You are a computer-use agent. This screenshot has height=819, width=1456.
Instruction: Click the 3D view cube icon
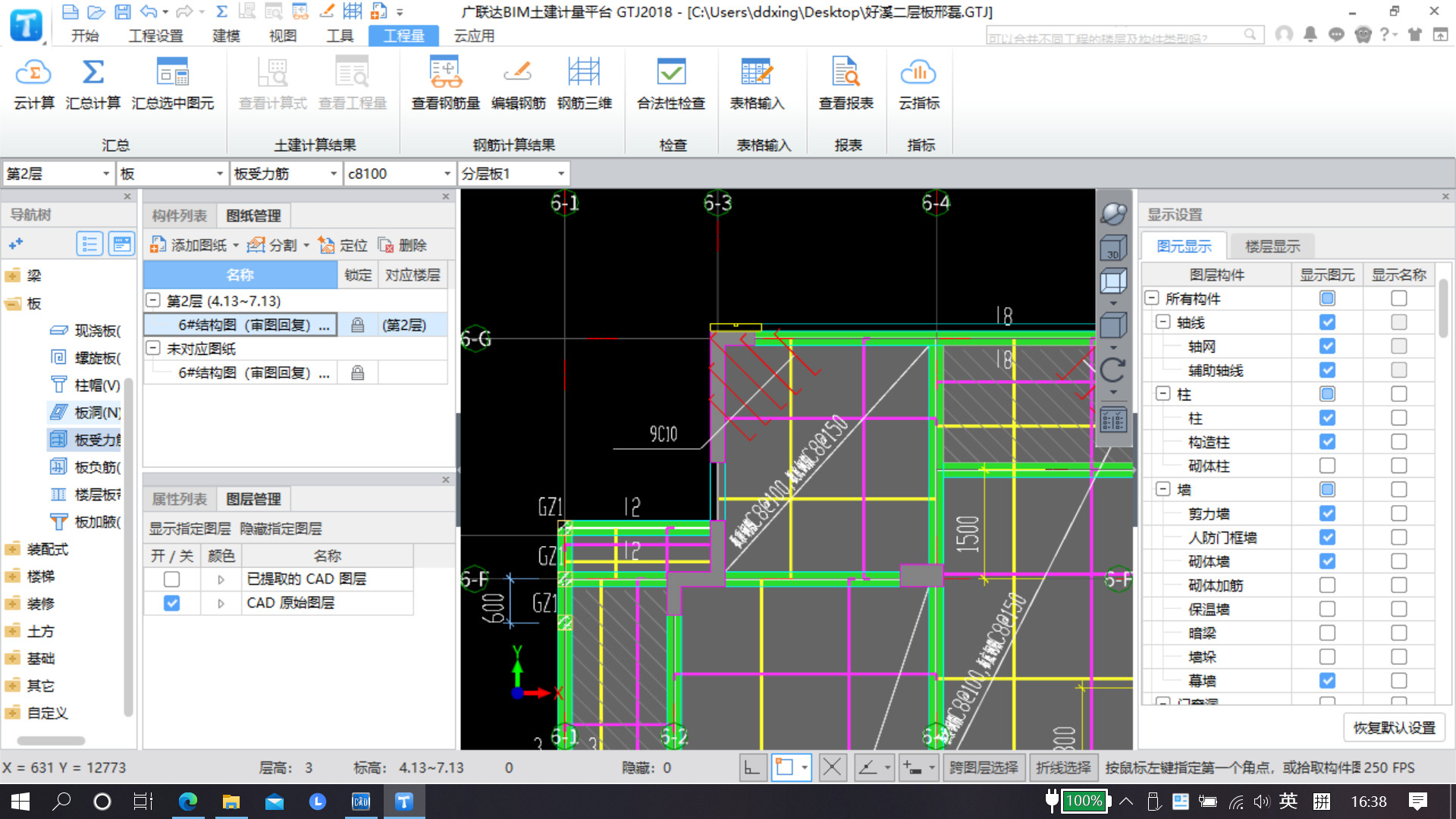click(x=1113, y=248)
